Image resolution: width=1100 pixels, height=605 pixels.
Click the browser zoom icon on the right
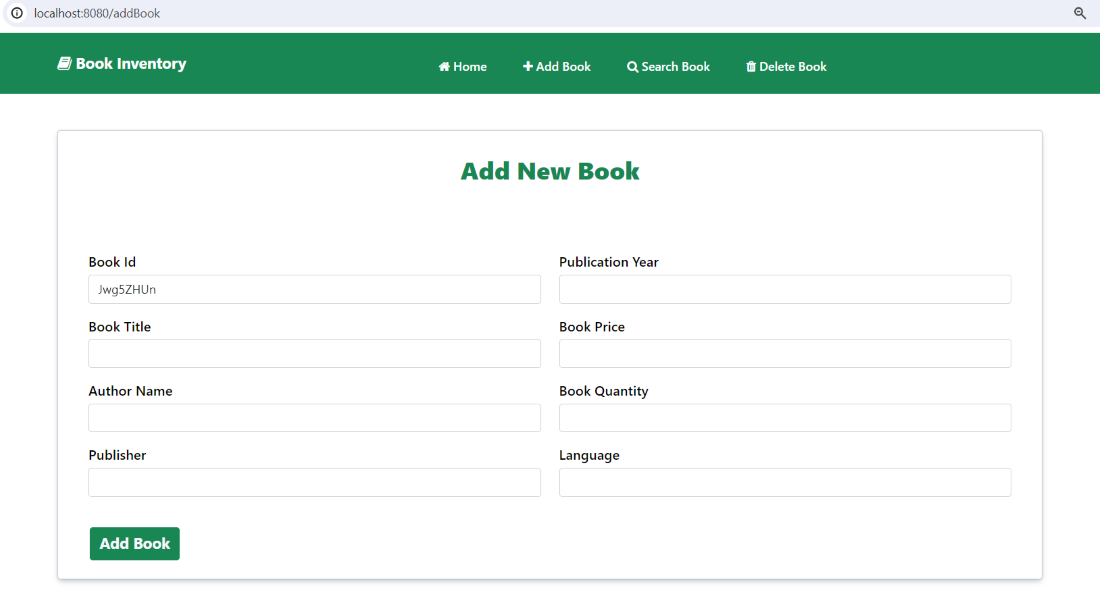tap(1080, 14)
